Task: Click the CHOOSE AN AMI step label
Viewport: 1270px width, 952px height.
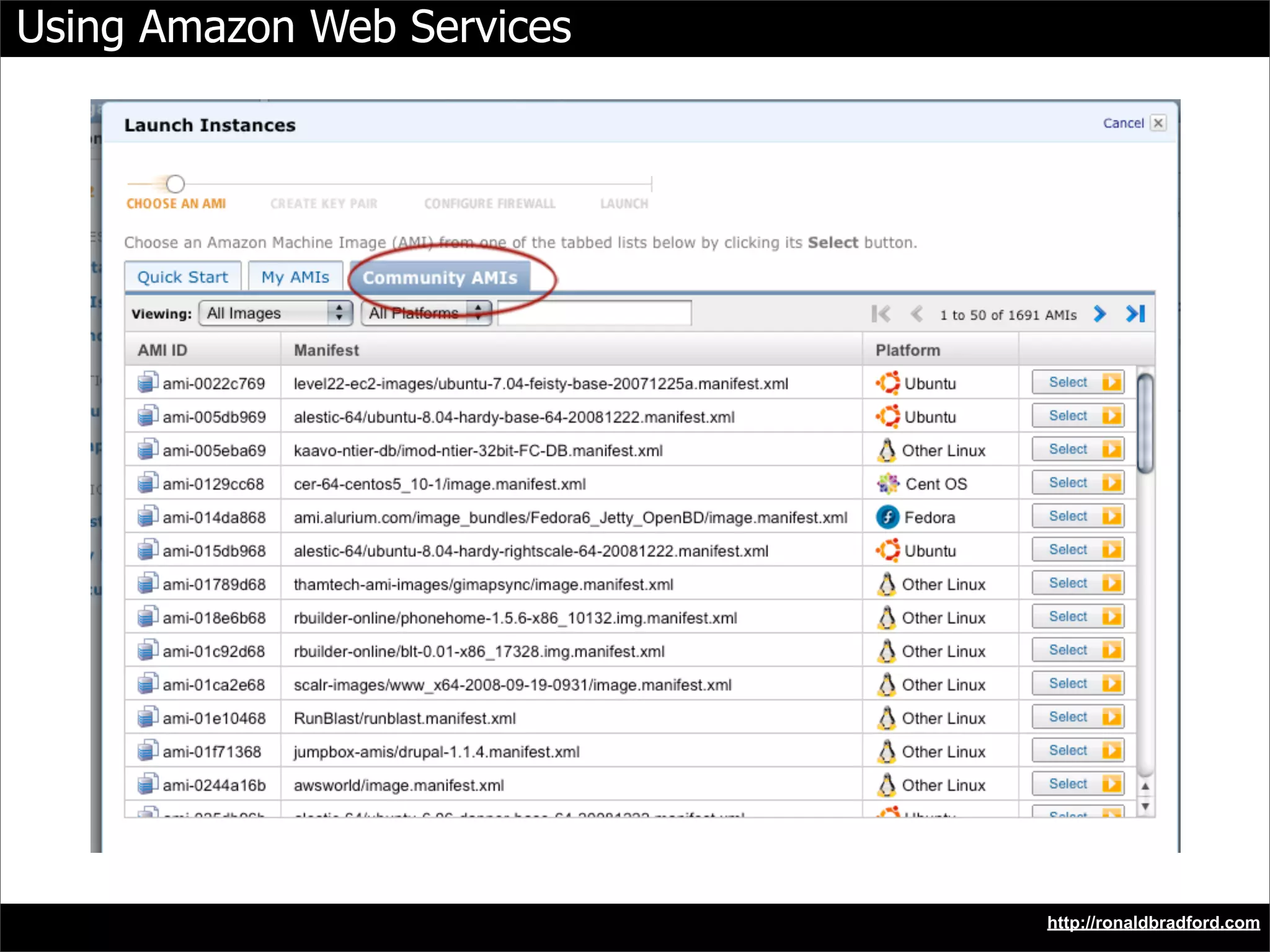Action: 176,203
